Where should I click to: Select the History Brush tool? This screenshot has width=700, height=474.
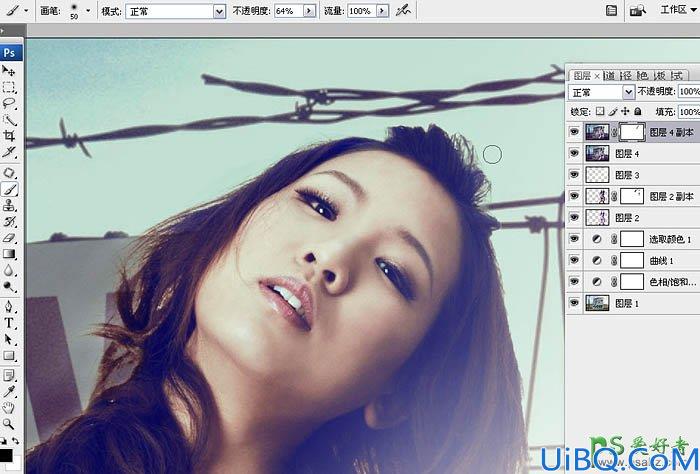tap(8, 221)
